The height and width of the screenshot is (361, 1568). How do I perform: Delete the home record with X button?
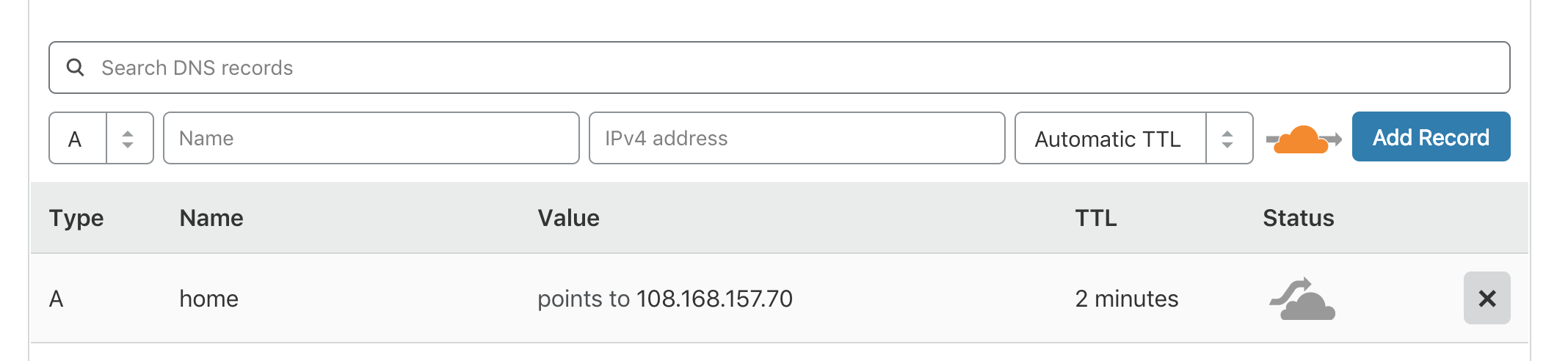click(x=1487, y=298)
